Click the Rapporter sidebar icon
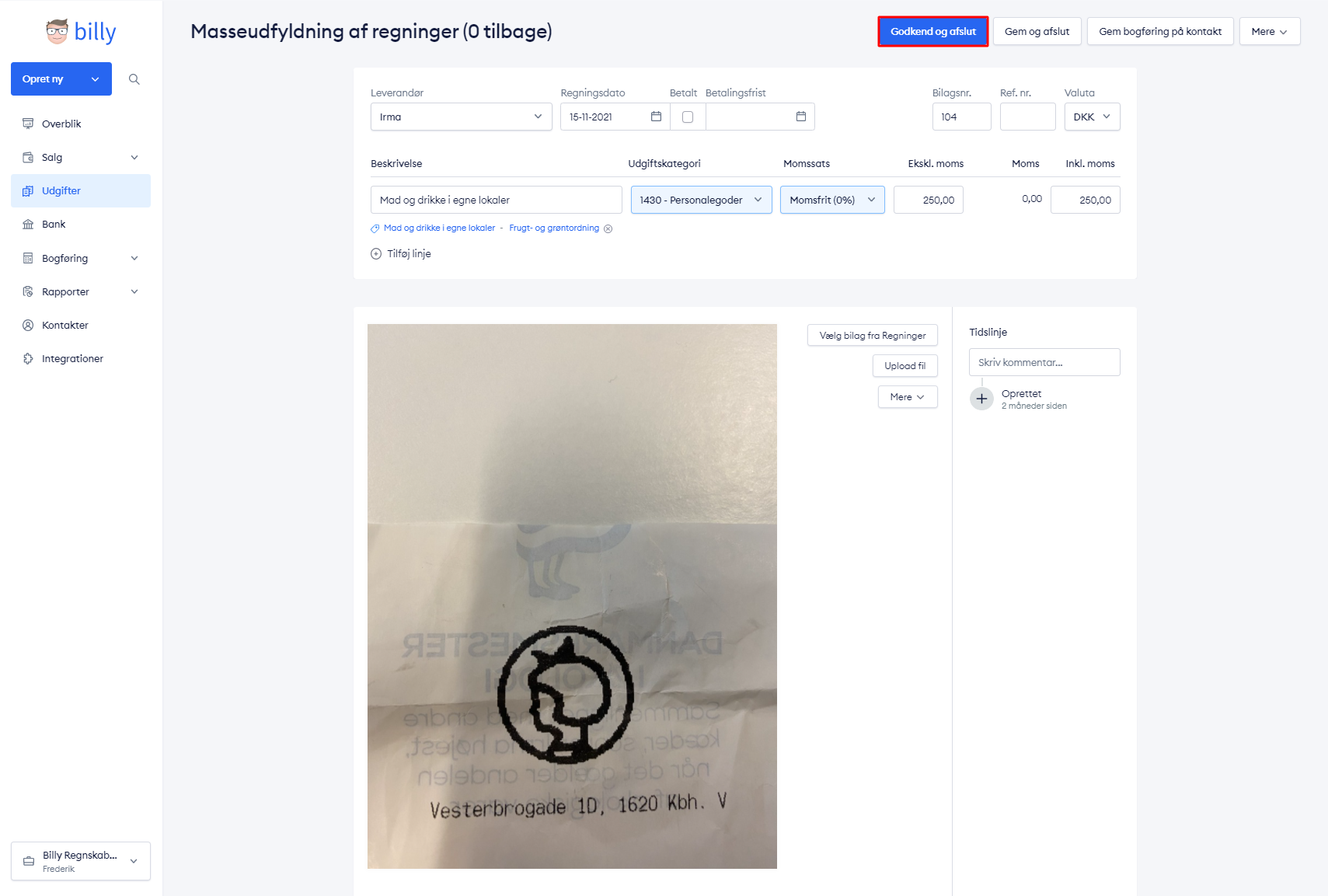Screen dimensions: 1328x896 [28, 291]
